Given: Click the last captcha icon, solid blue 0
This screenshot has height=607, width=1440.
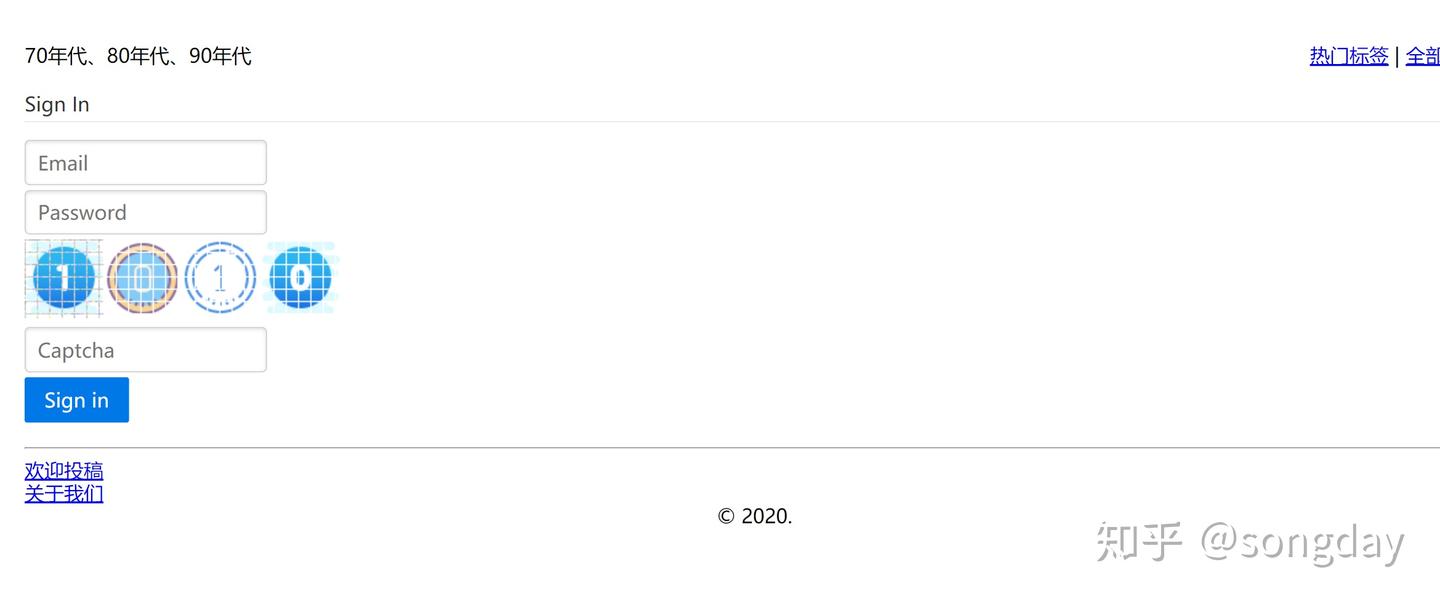Looking at the screenshot, I should click(x=299, y=277).
